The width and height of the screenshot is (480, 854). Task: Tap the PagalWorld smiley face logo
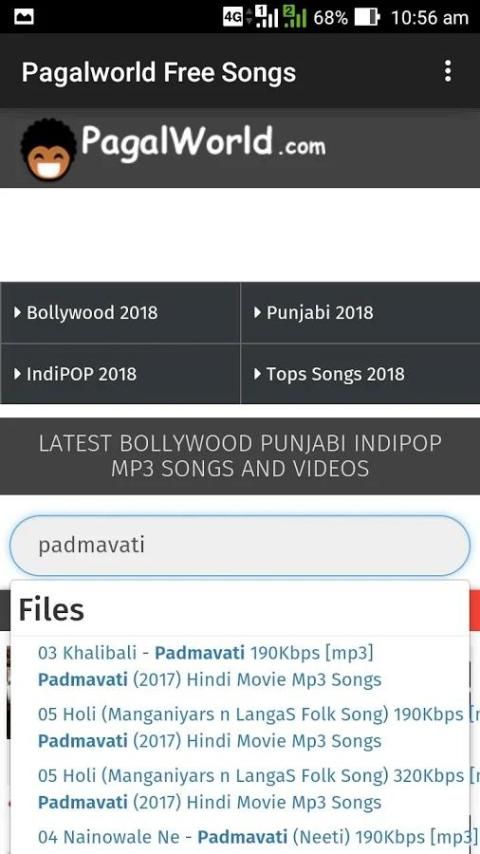pyautogui.click(x=48, y=150)
